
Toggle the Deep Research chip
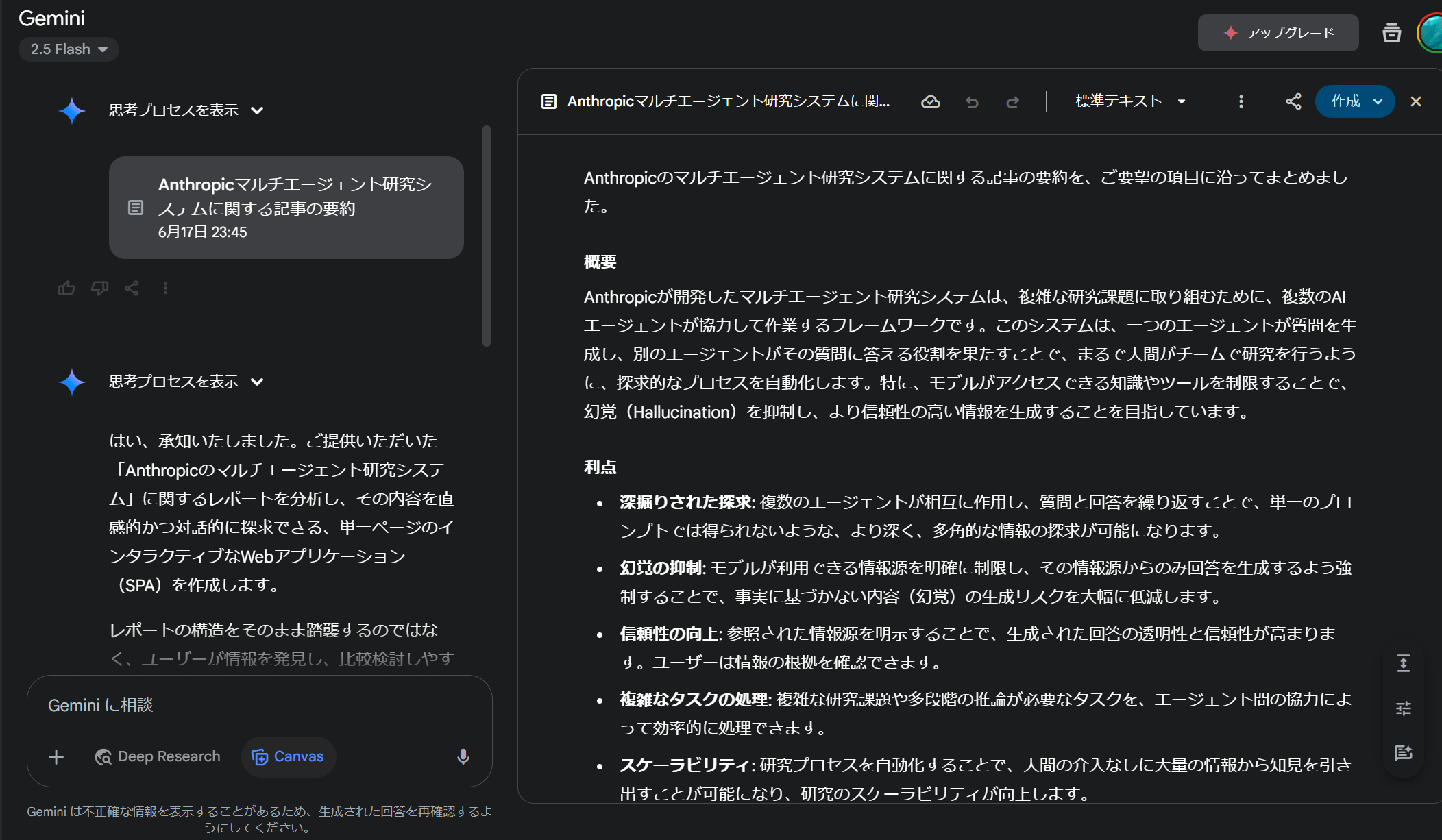tap(158, 756)
